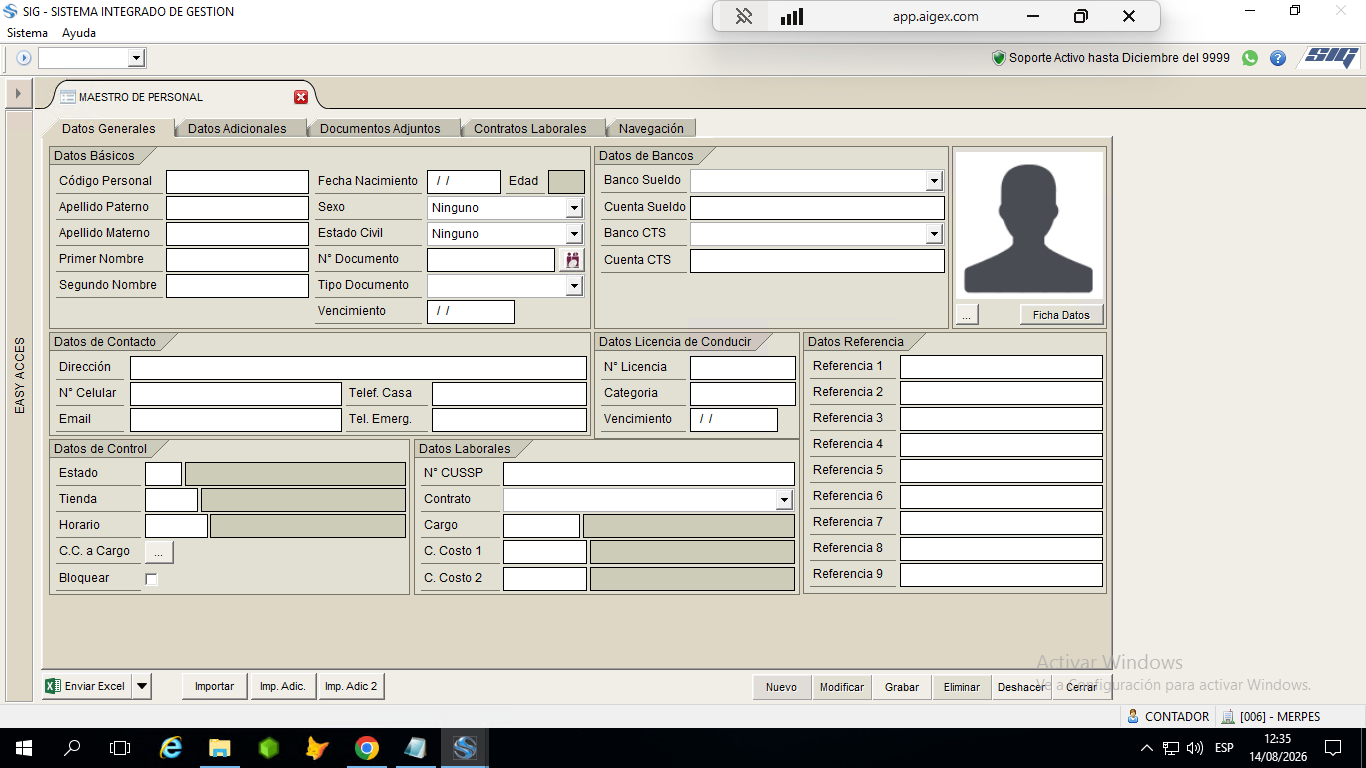Image resolution: width=1366 pixels, height=768 pixels.
Task: Click the Grabar button
Action: pyautogui.click(x=902, y=687)
